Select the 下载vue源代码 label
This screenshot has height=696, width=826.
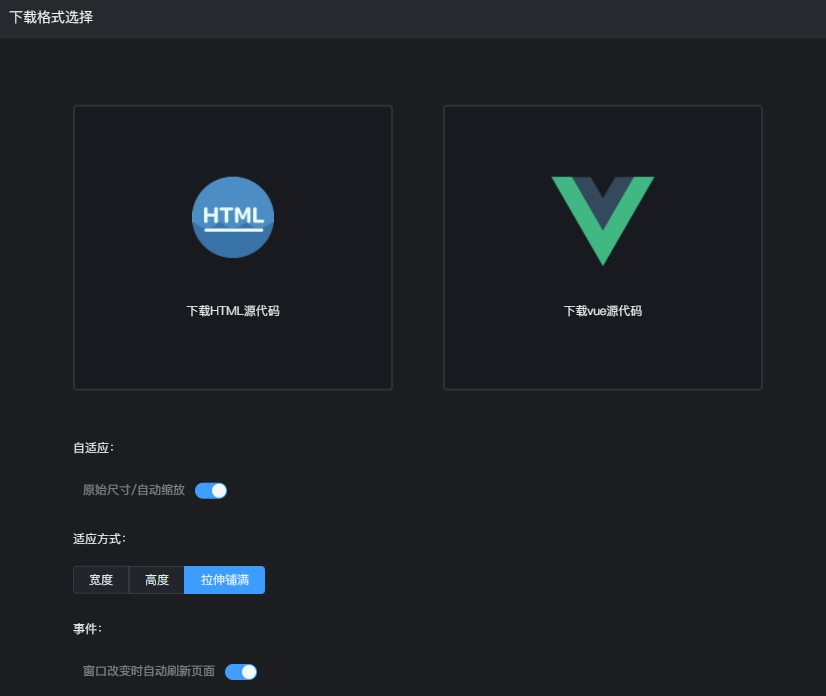click(603, 311)
